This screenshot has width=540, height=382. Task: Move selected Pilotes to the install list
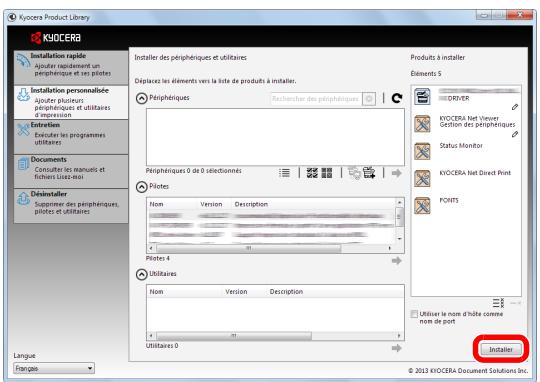coord(397,261)
